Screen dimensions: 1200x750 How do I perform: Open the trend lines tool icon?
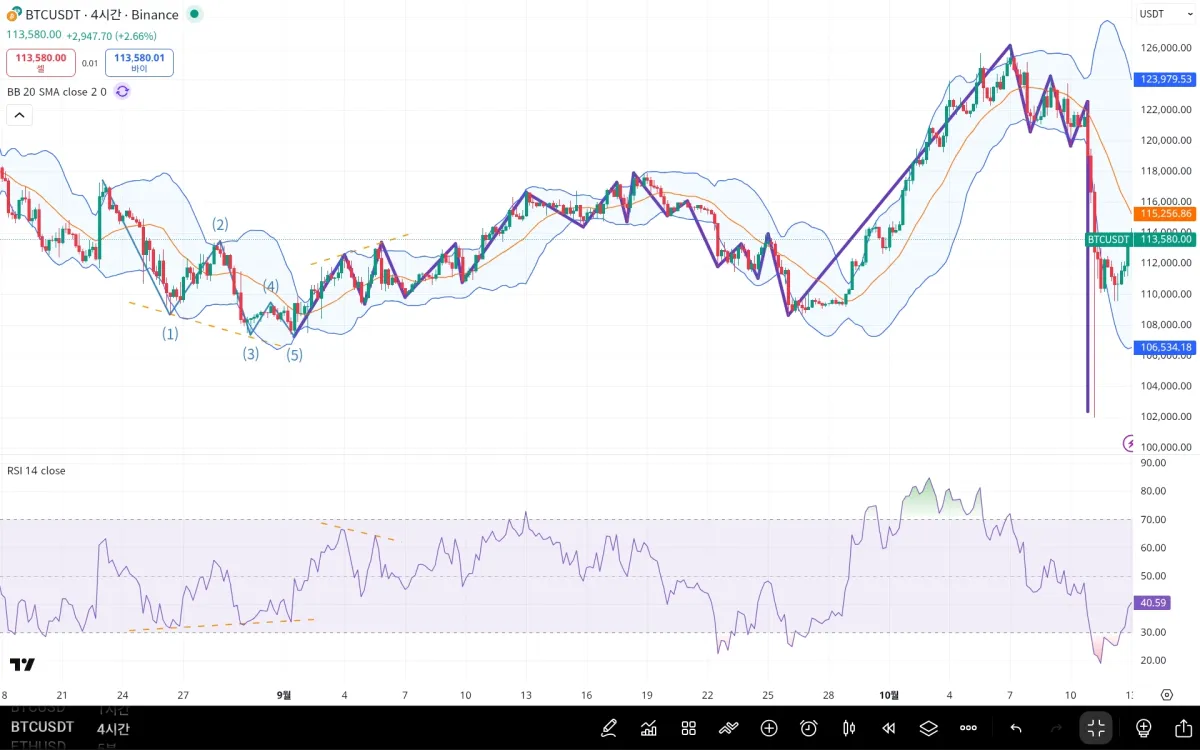728,728
